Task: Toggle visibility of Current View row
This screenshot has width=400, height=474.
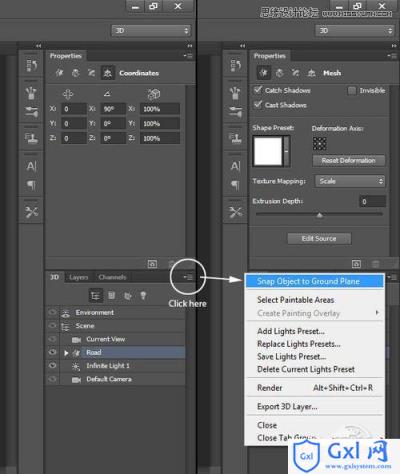Action: [x=52, y=339]
